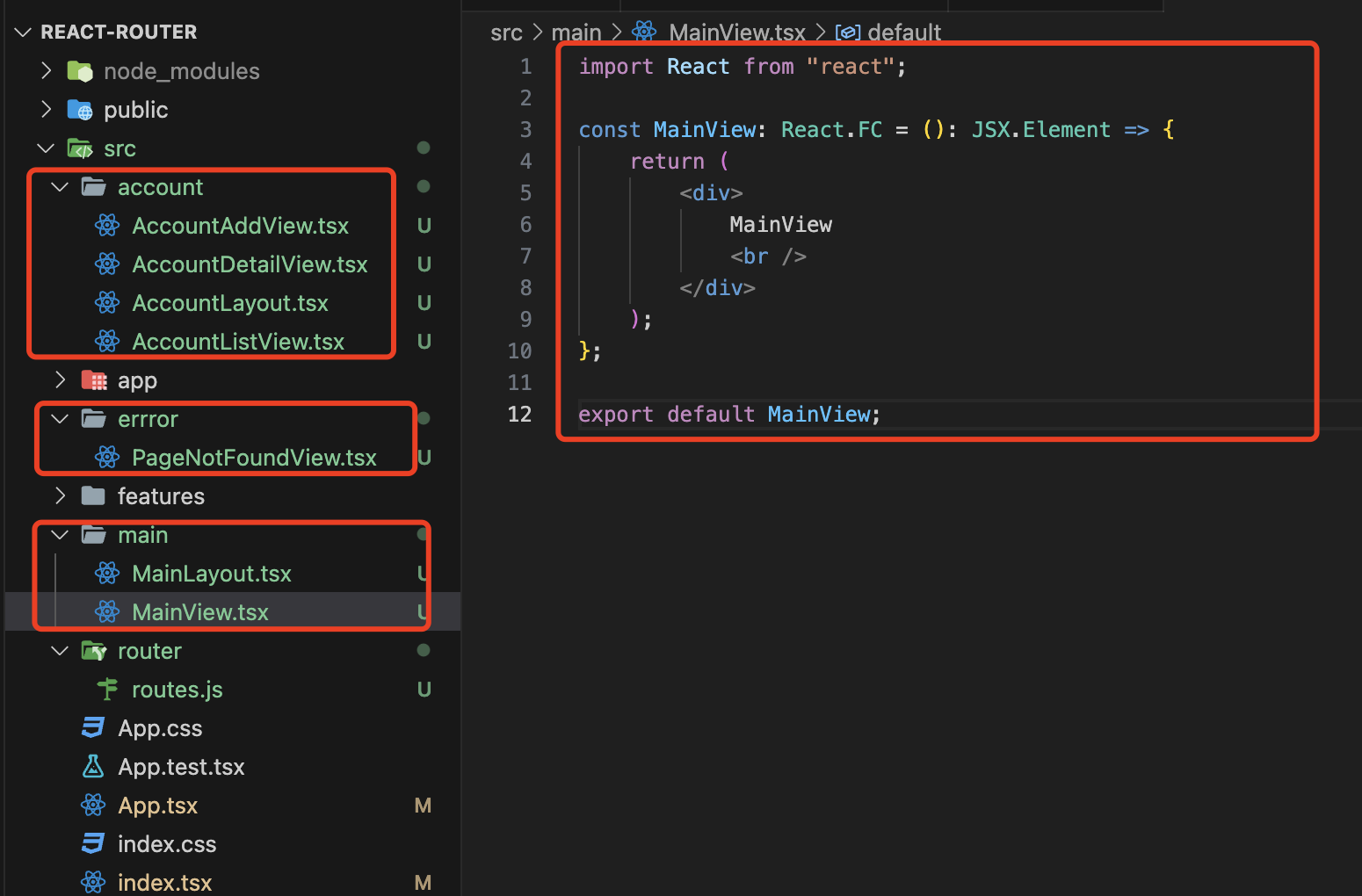Viewport: 1362px width, 896px height.
Task: Click the "react" string in import line
Action: [851, 67]
